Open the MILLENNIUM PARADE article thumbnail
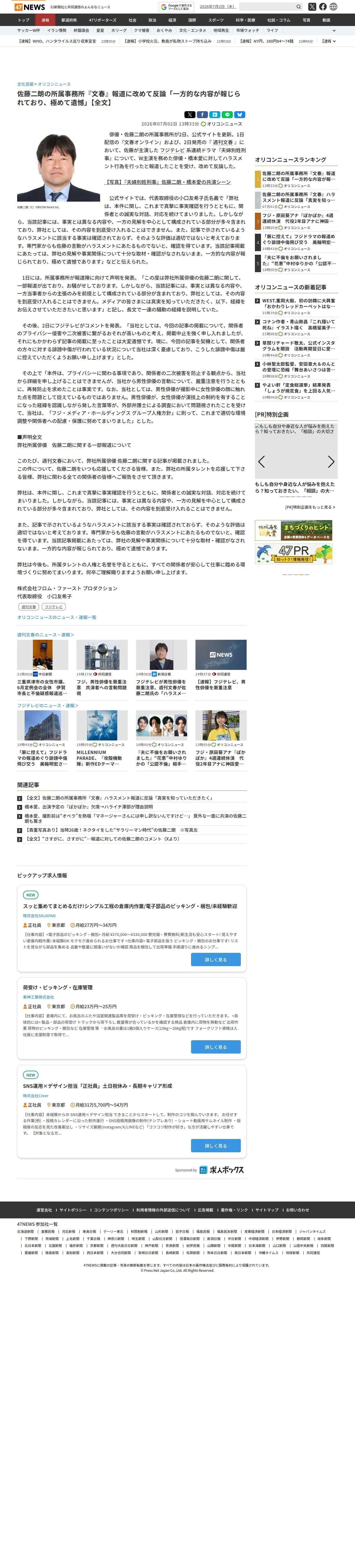Screen dimensions: 355x1568 point(102,725)
